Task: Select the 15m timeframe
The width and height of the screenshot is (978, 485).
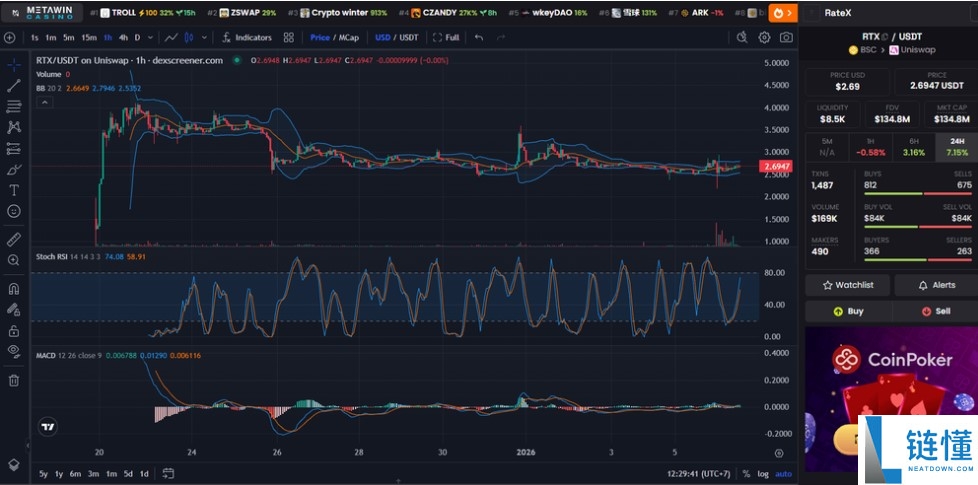Action: 89,37
